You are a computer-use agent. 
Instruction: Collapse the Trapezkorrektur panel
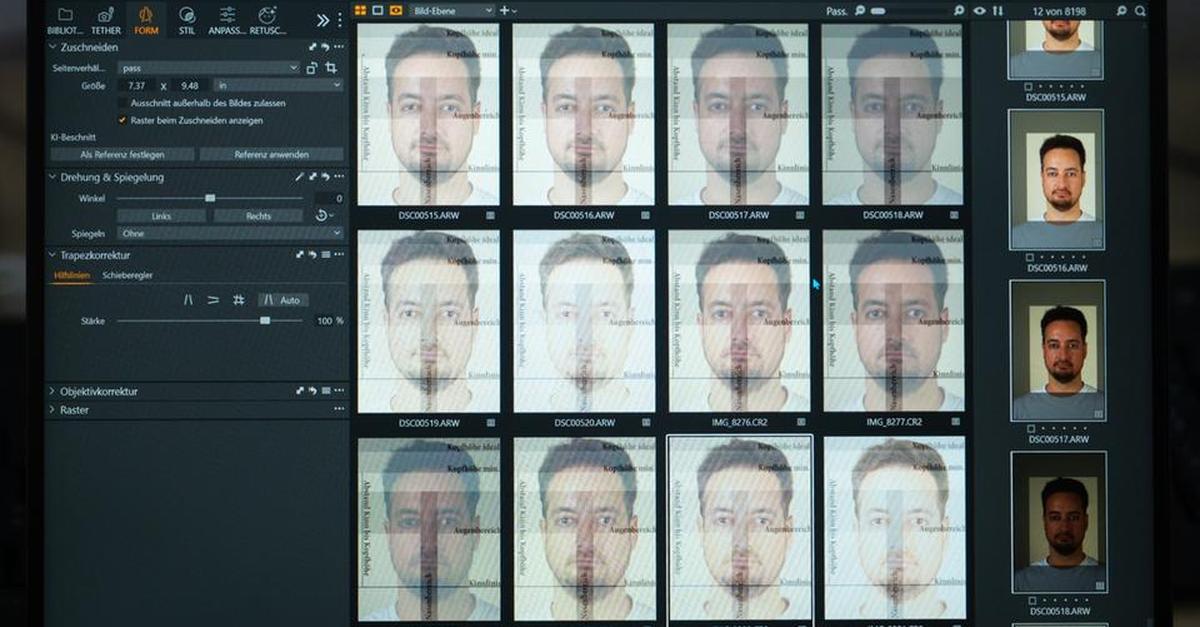click(x=53, y=256)
